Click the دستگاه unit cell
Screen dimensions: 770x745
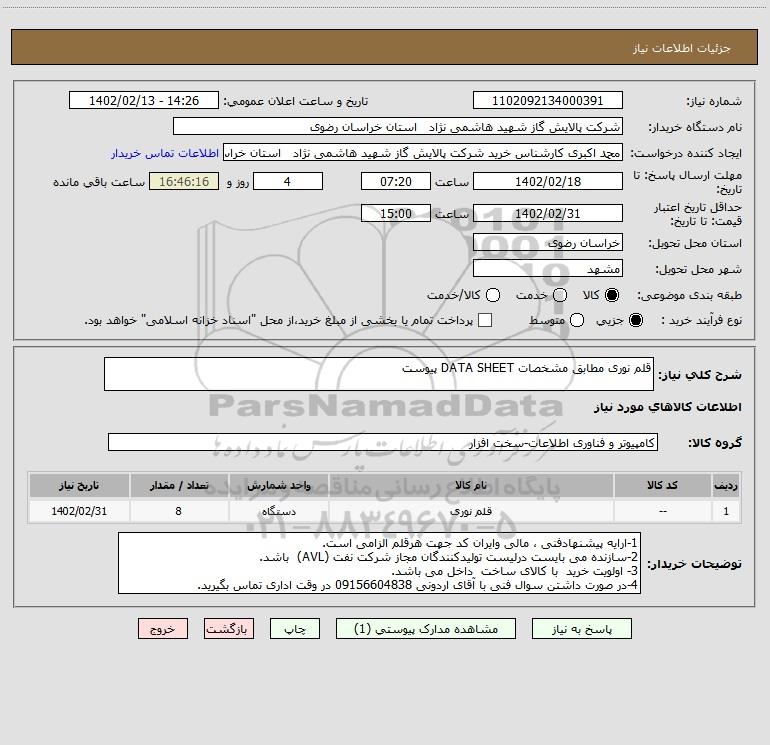pos(278,511)
